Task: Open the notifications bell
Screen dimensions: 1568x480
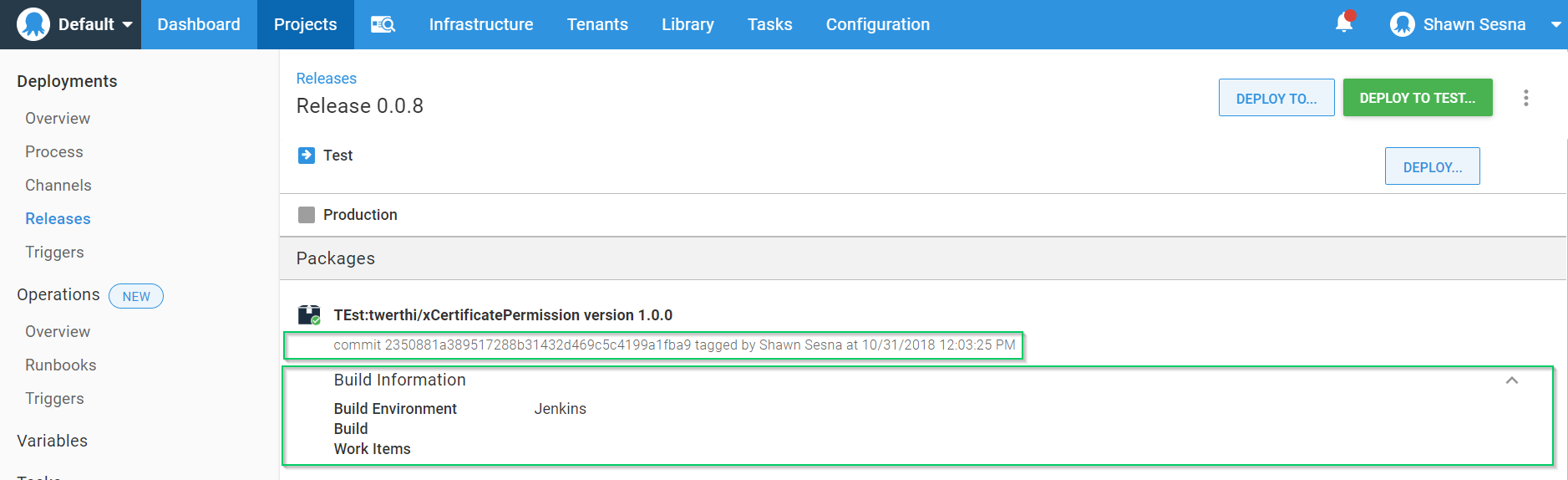Action: point(1343,23)
